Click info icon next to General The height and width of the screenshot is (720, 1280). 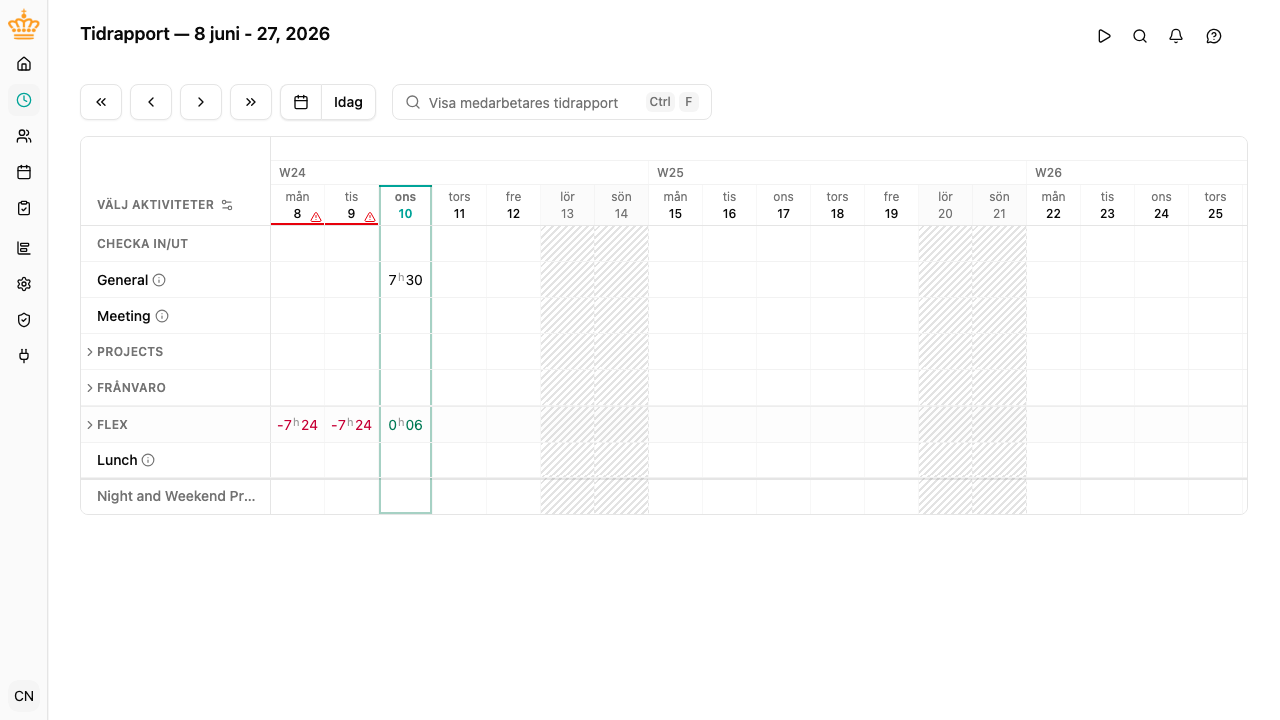pos(159,280)
